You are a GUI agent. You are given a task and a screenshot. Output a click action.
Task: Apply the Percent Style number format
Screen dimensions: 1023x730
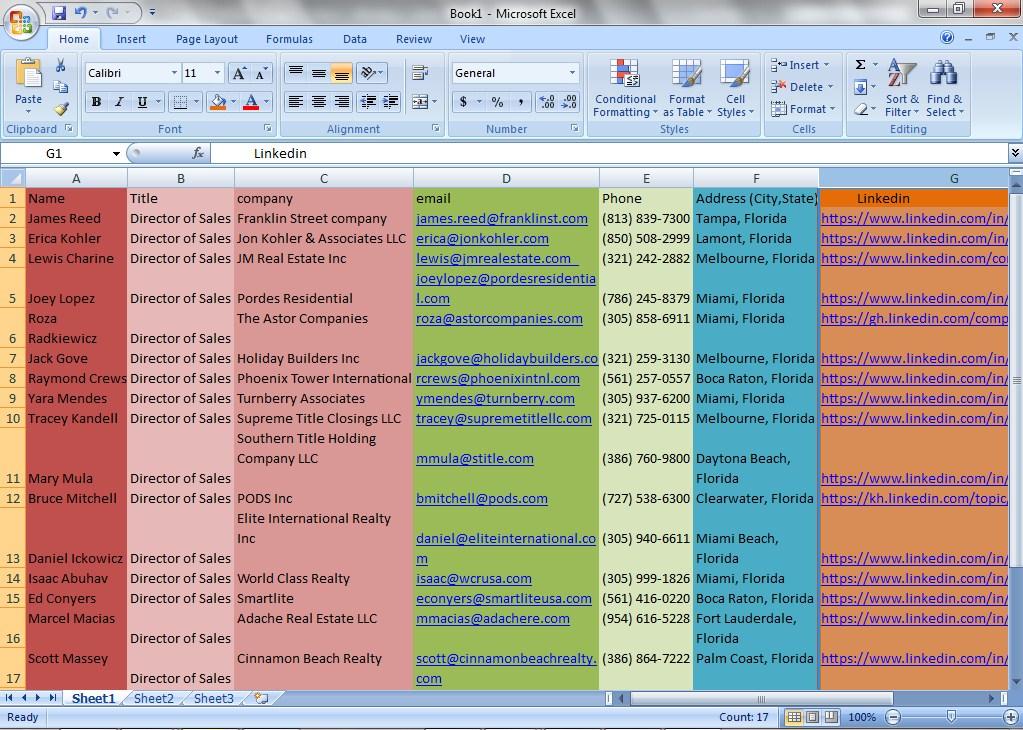pos(495,101)
